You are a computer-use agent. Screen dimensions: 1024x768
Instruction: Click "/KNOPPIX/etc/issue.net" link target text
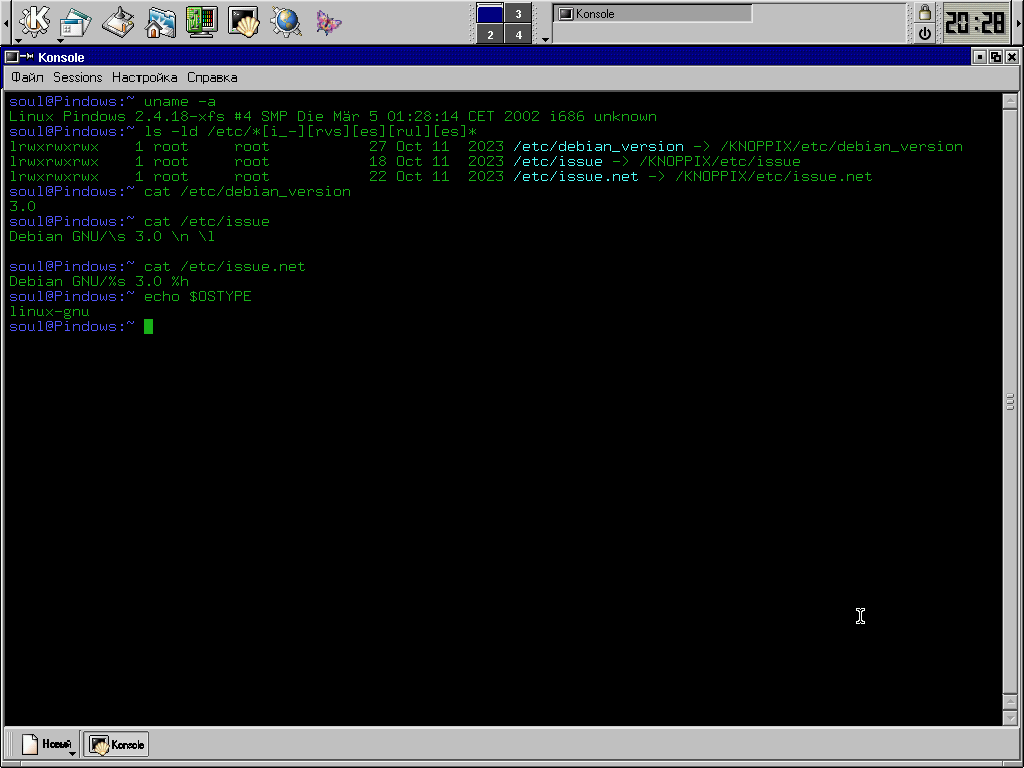click(x=774, y=176)
